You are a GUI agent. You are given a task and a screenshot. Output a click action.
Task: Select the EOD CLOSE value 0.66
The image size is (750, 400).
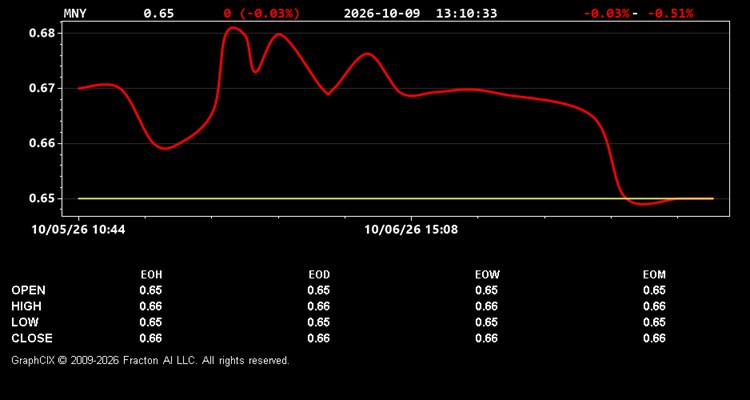(319, 338)
